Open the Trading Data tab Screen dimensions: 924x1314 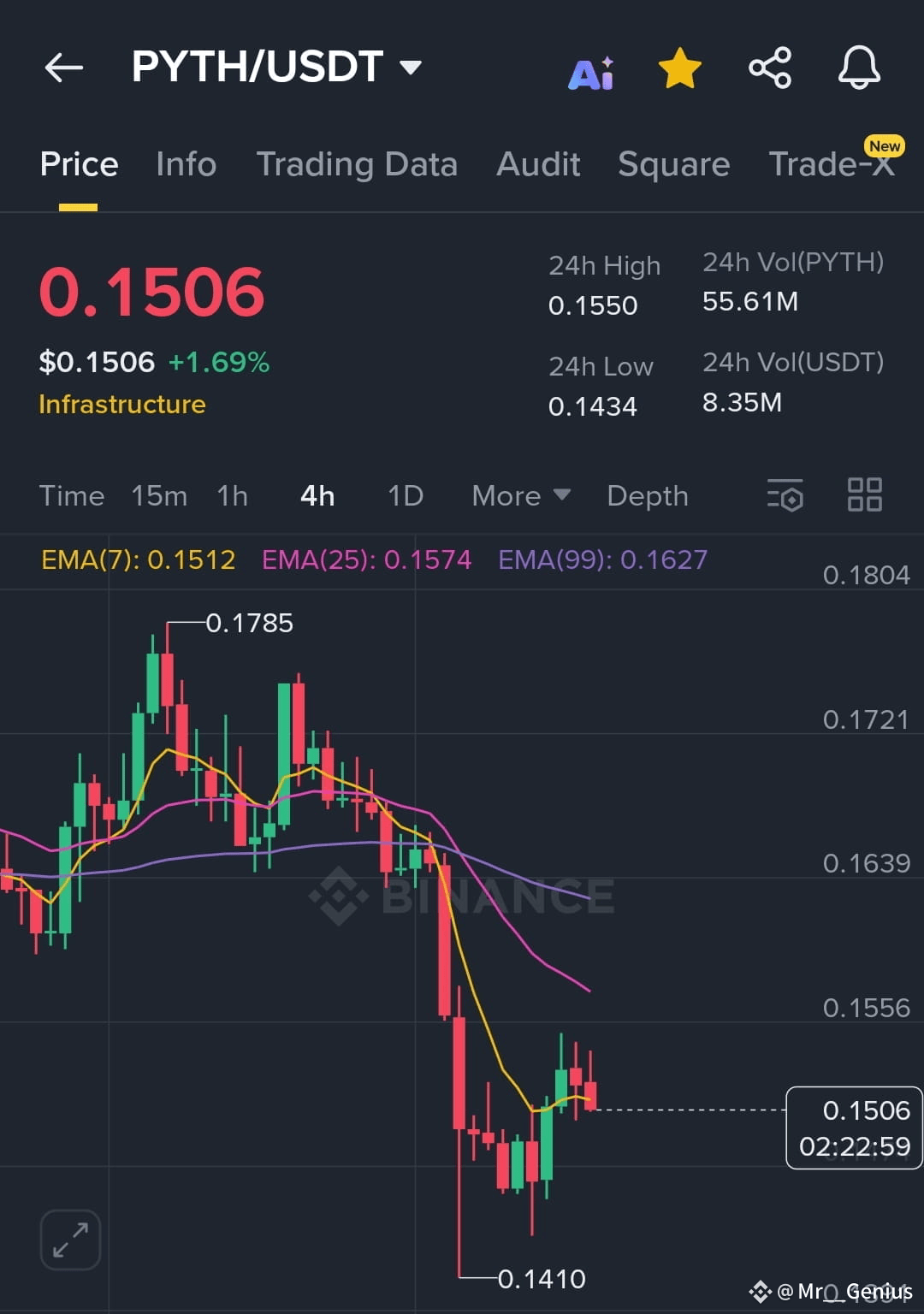coord(357,164)
